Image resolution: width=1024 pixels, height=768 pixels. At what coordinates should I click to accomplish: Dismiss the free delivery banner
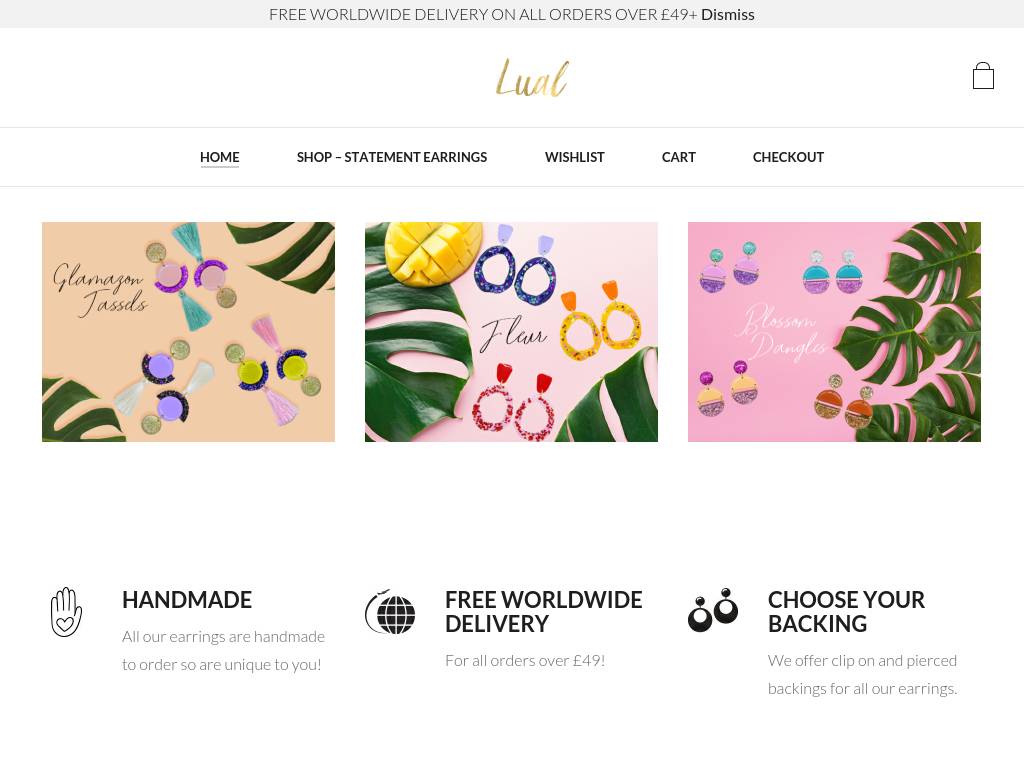pyautogui.click(x=728, y=14)
